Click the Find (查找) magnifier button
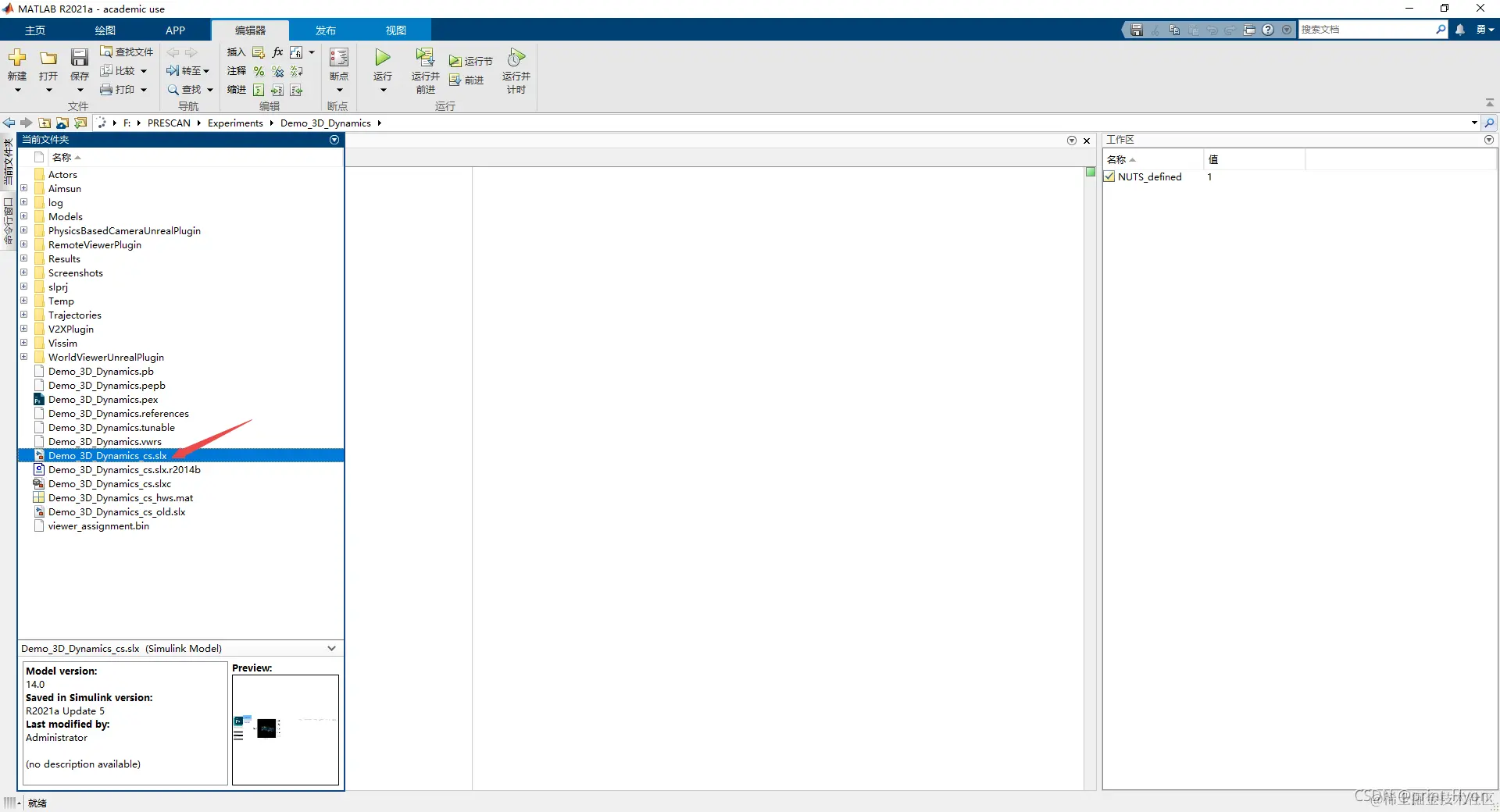The width and height of the screenshot is (1500, 812). [x=190, y=90]
